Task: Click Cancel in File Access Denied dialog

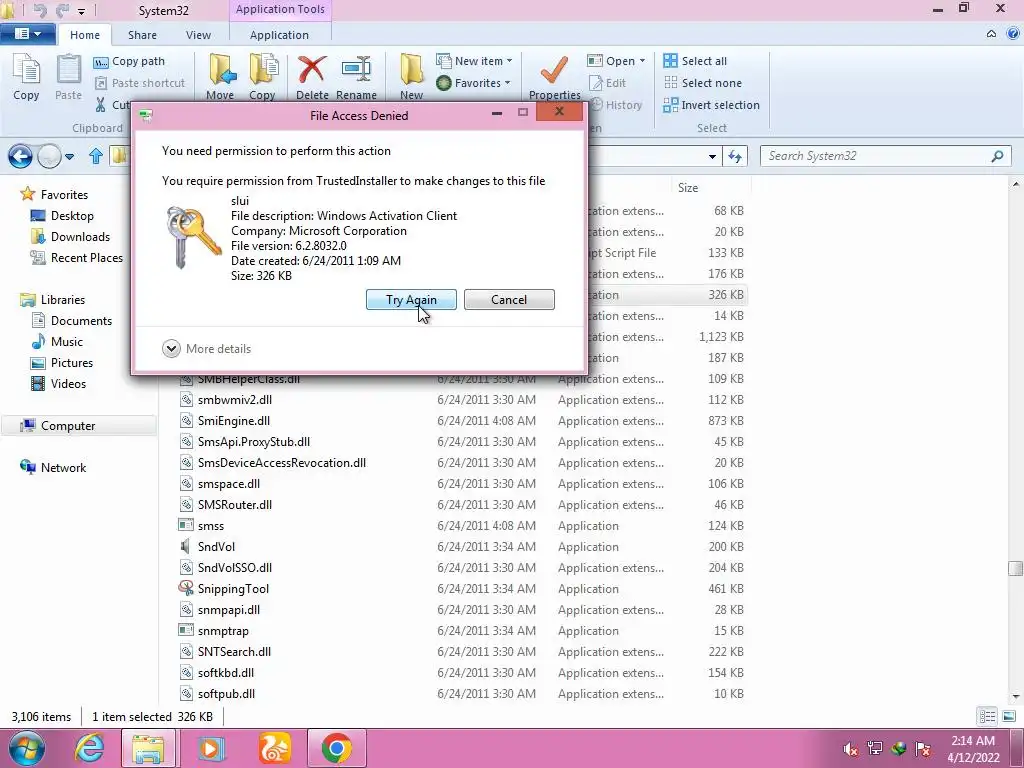Action: point(509,300)
